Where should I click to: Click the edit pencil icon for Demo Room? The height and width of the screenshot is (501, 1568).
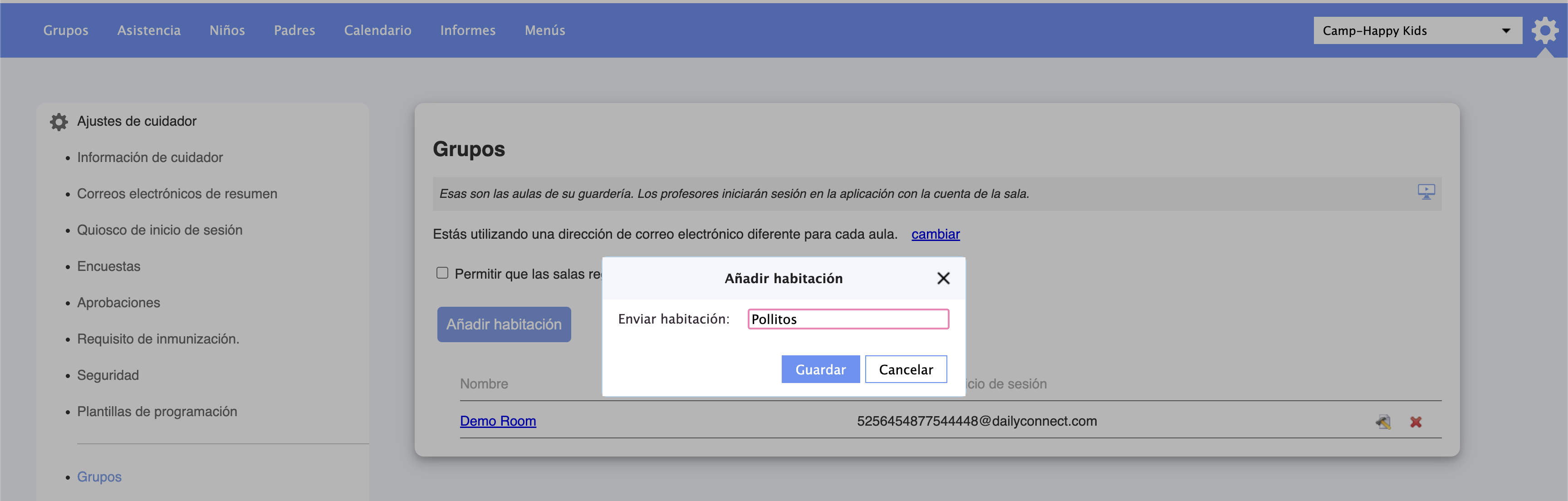(1383, 421)
